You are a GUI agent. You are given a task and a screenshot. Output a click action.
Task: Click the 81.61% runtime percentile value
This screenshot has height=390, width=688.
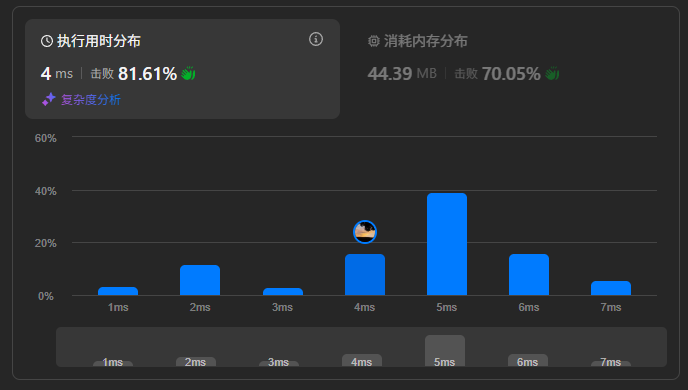[147, 74]
